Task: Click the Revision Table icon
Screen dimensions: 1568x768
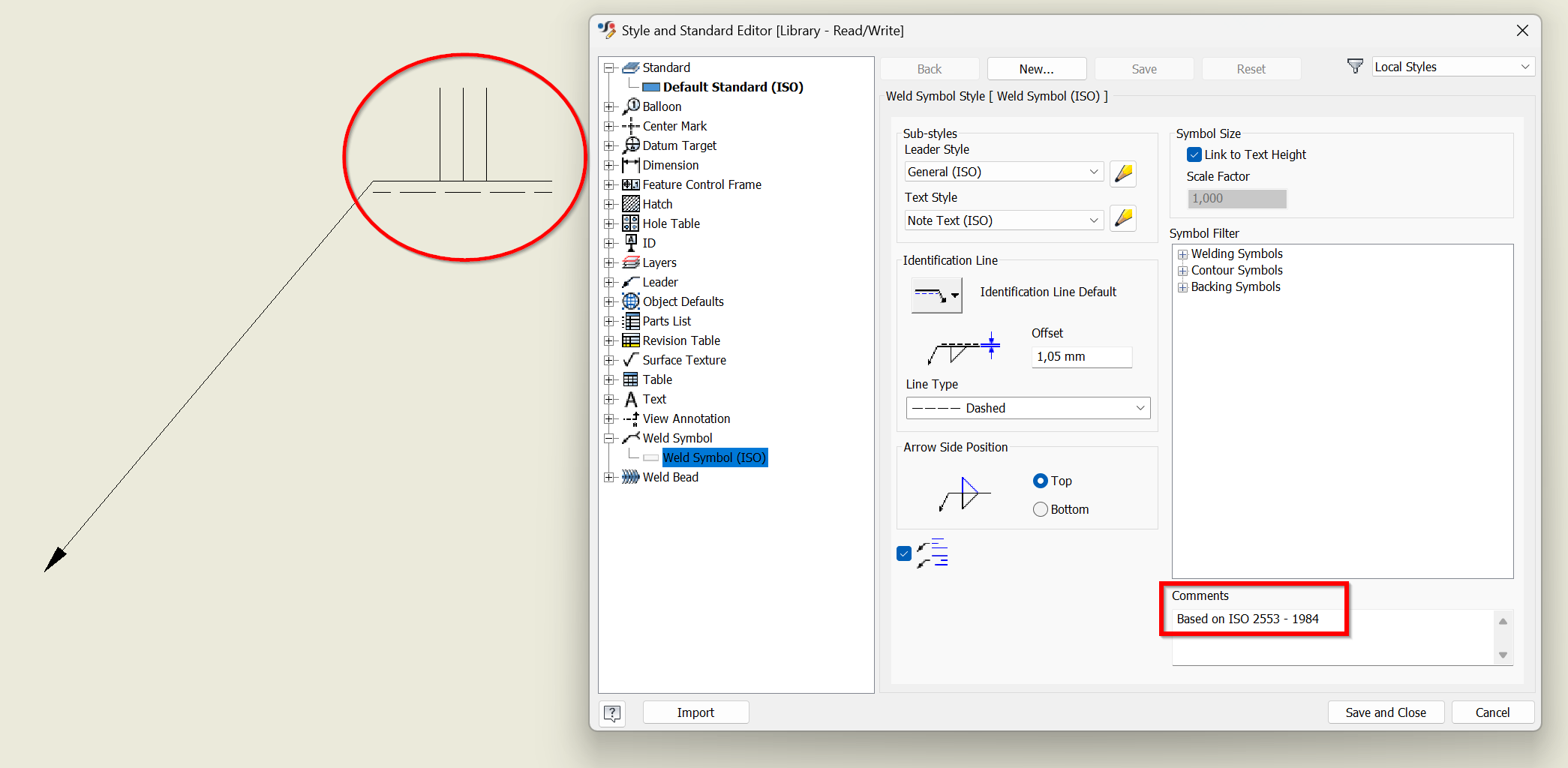Action: (631, 340)
